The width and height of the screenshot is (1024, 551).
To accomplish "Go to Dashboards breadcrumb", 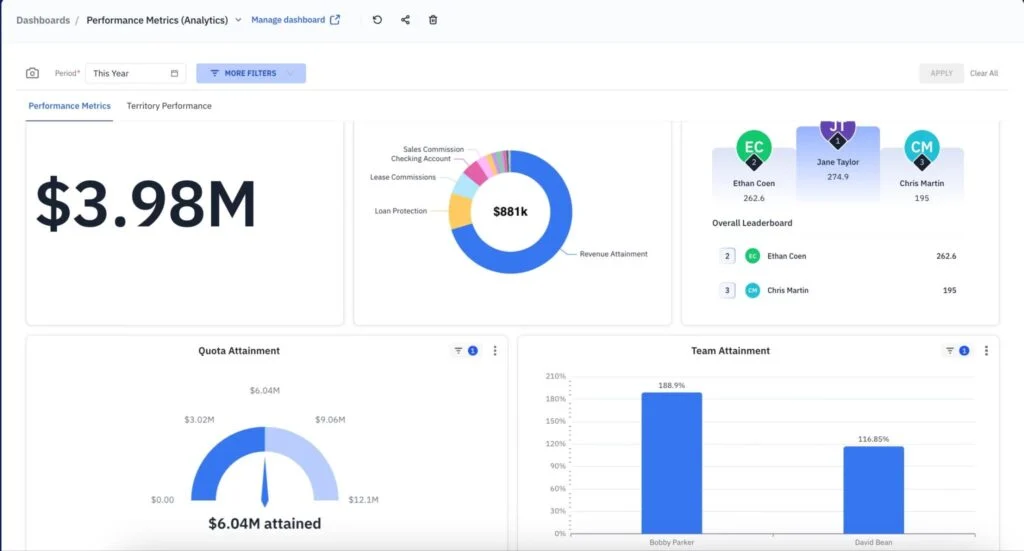I will [43, 20].
